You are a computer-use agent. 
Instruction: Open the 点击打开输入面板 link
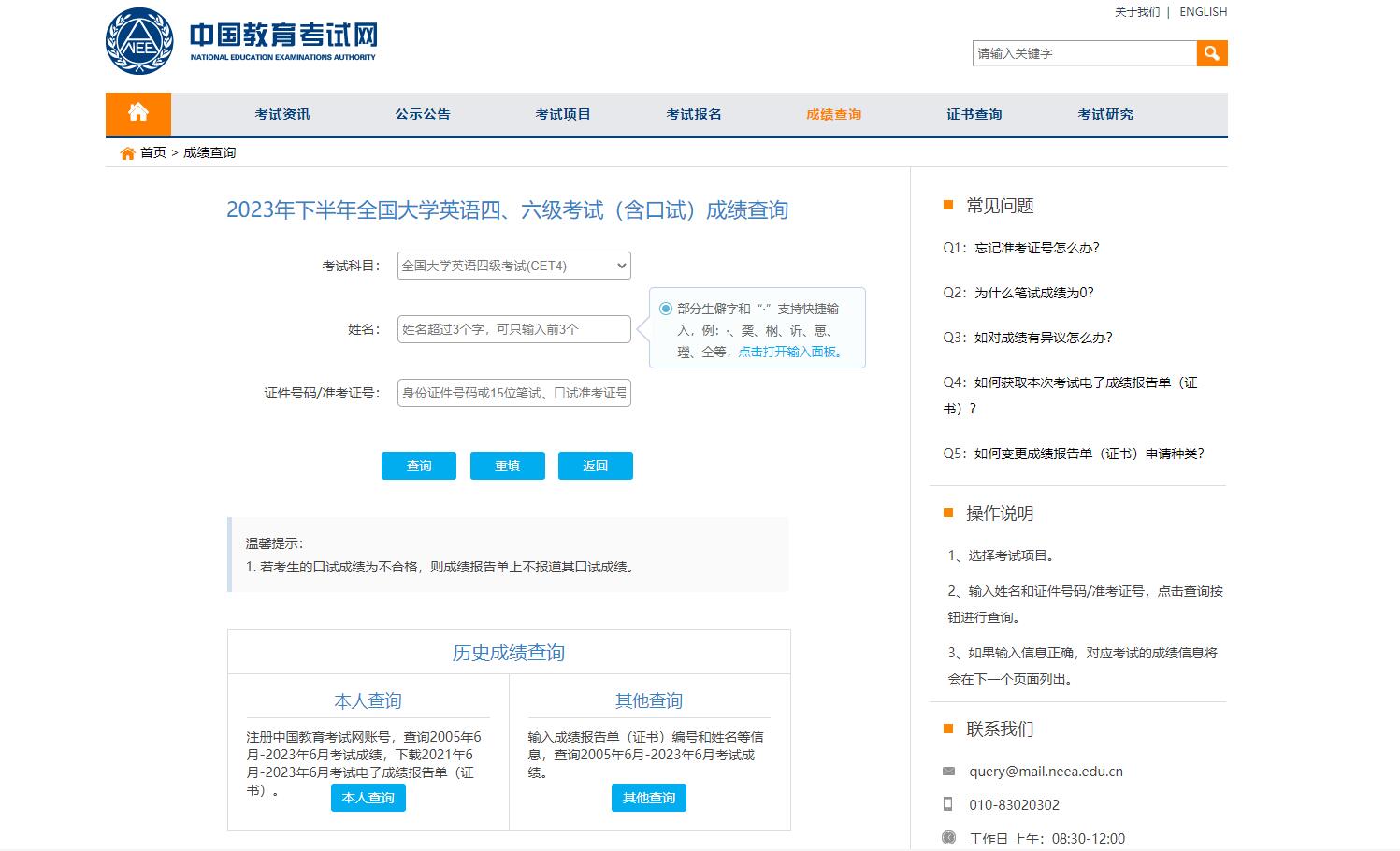[x=788, y=353]
